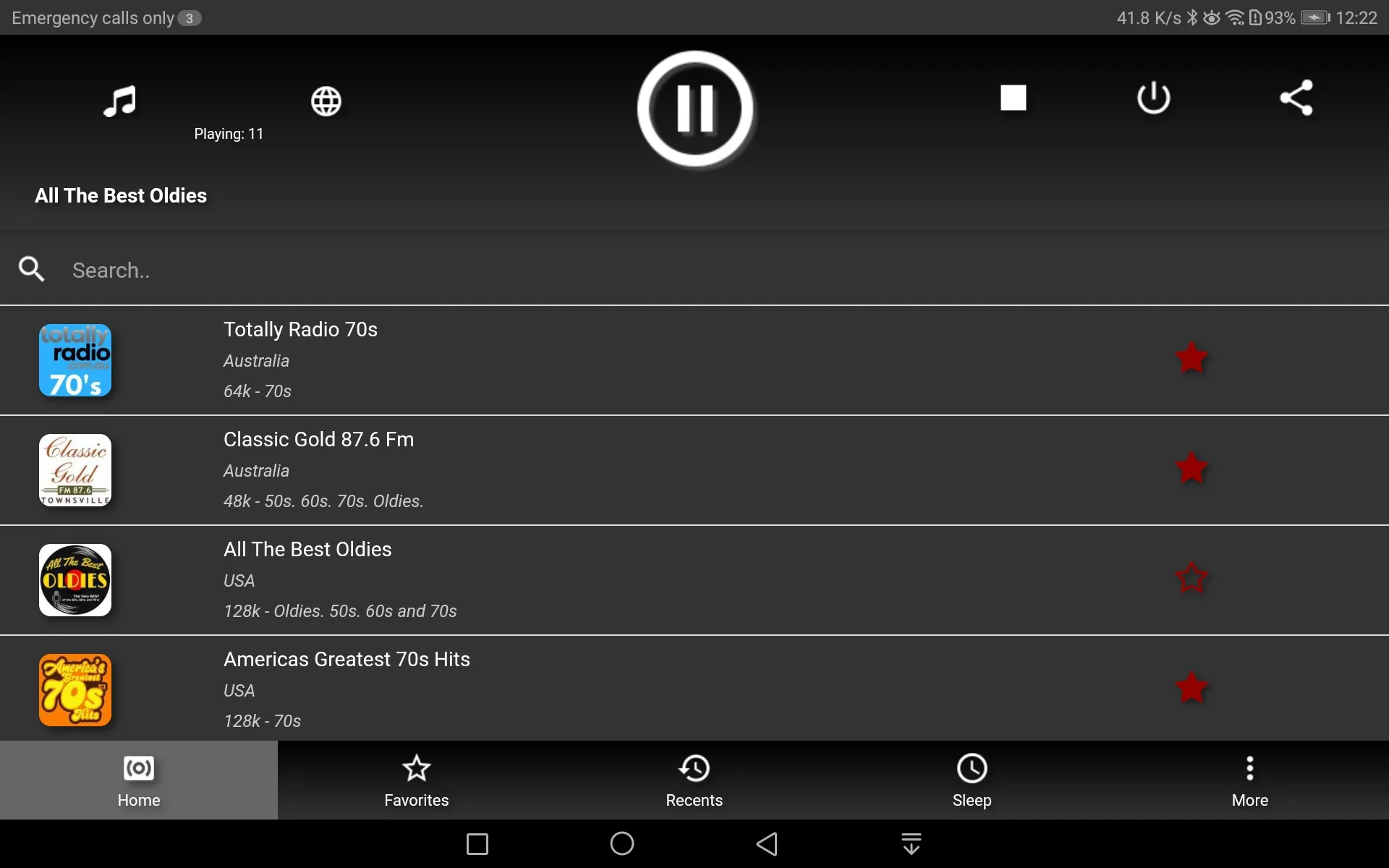The height and width of the screenshot is (868, 1389).
Task: Tap the stop button to stop stream
Action: click(x=1013, y=97)
